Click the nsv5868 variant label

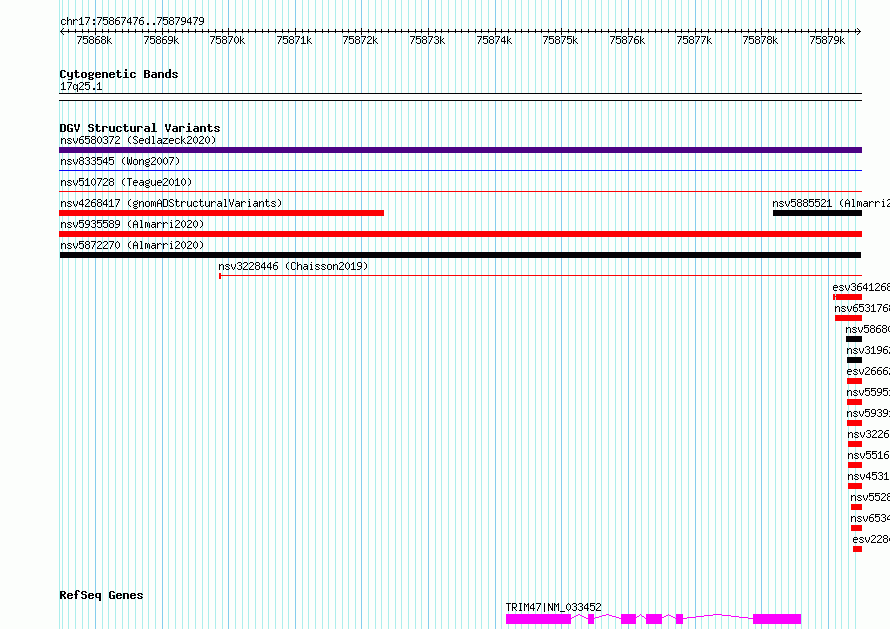tap(867, 329)
